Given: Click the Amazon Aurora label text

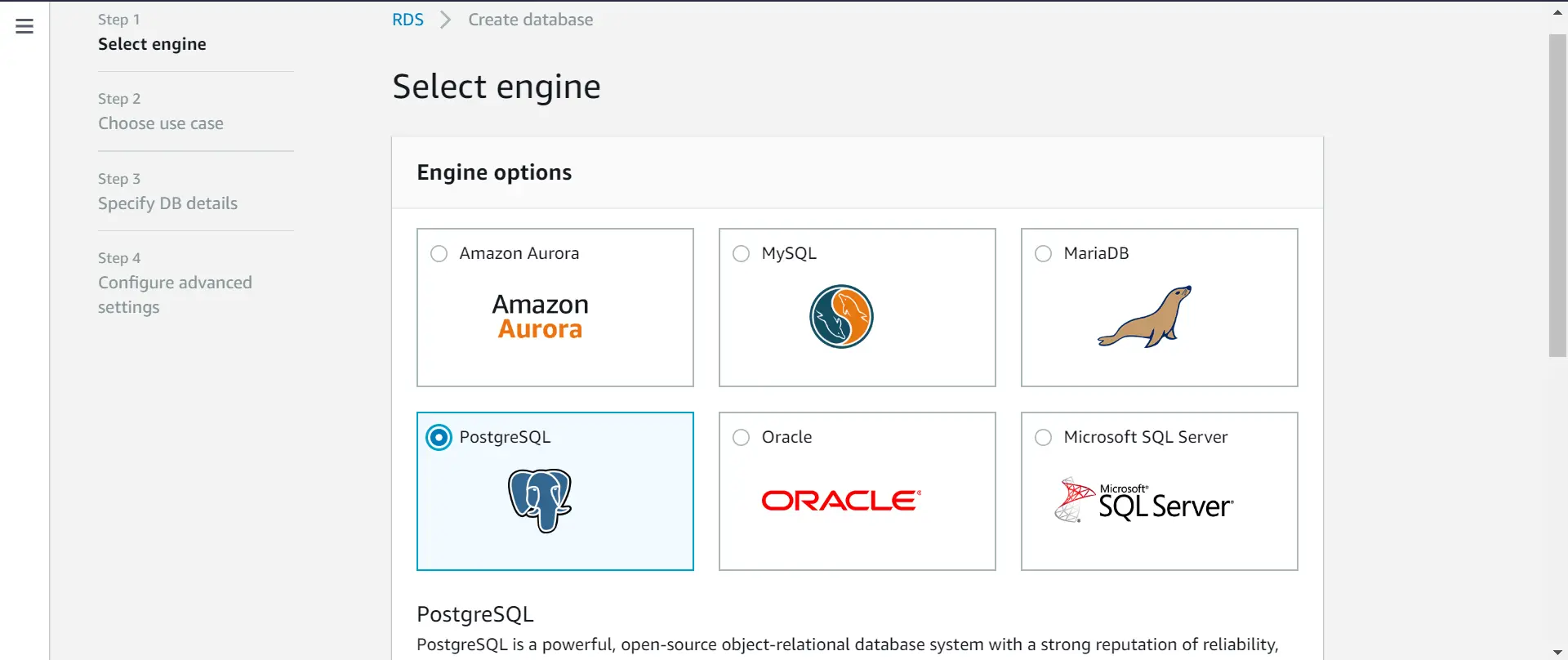Looking at the screenshot, I should (x=519, y=253).
